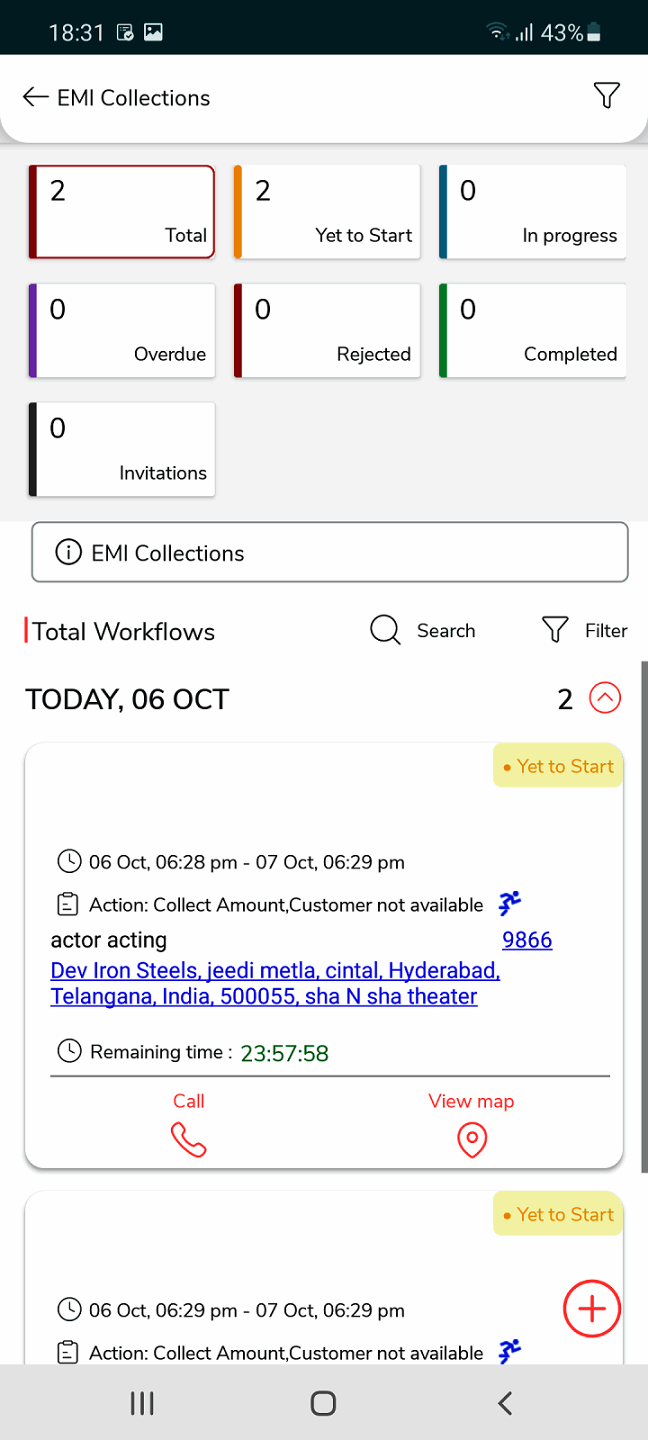This screenshot has height=1440, width=648.
Task: Open the filter funnel in header
Action: 606,95
